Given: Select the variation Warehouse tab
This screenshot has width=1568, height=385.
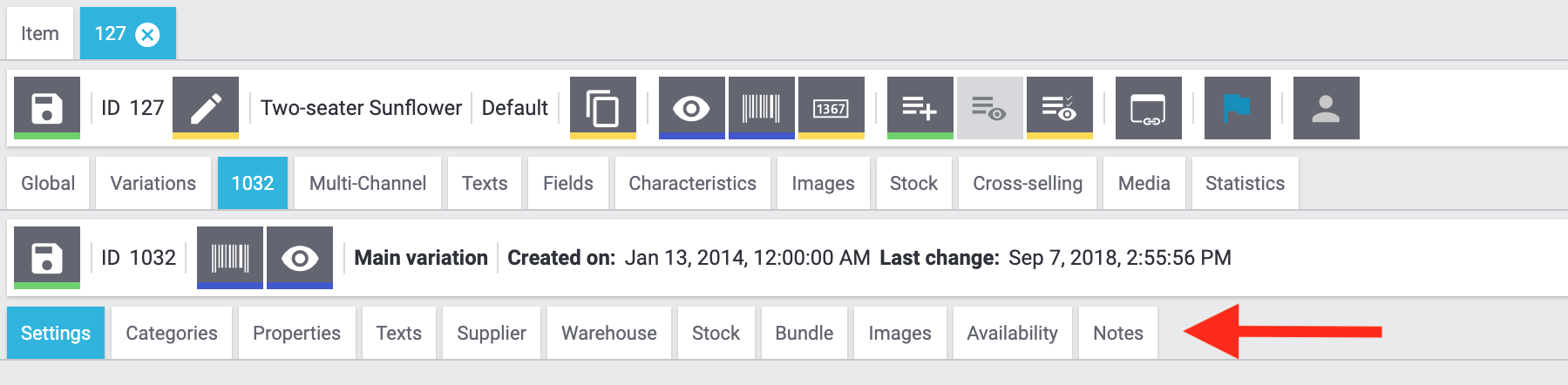Looking at the screenshot, I should (608, 333).
